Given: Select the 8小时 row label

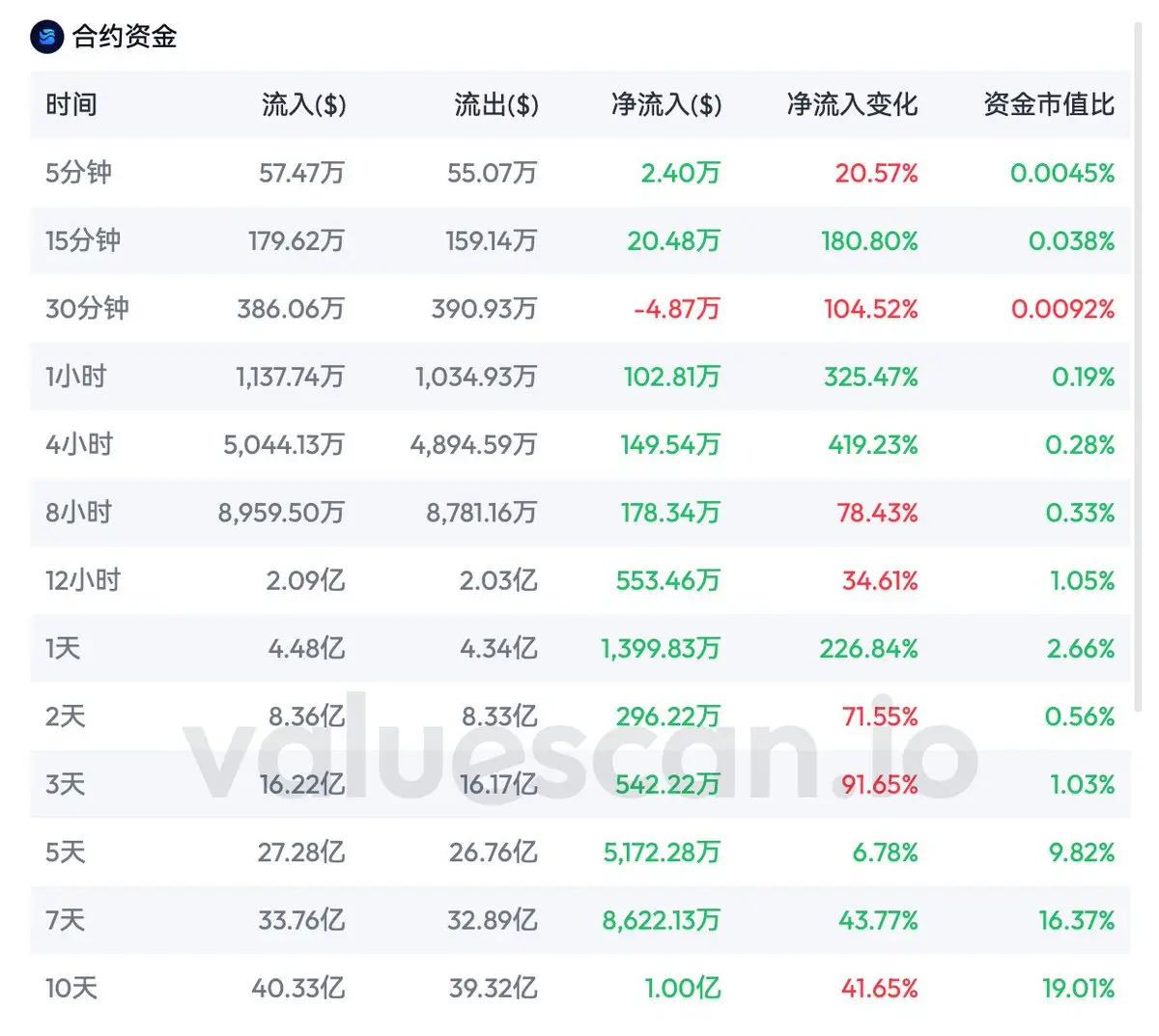Looking at the screenshot, I should [x=78, y=513].
